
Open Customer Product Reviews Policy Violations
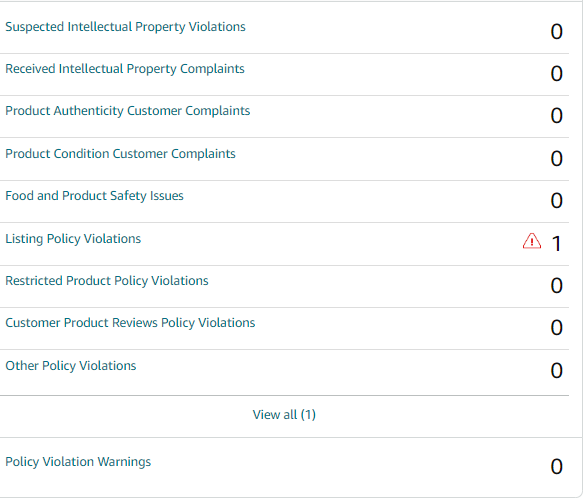[130, 323]
